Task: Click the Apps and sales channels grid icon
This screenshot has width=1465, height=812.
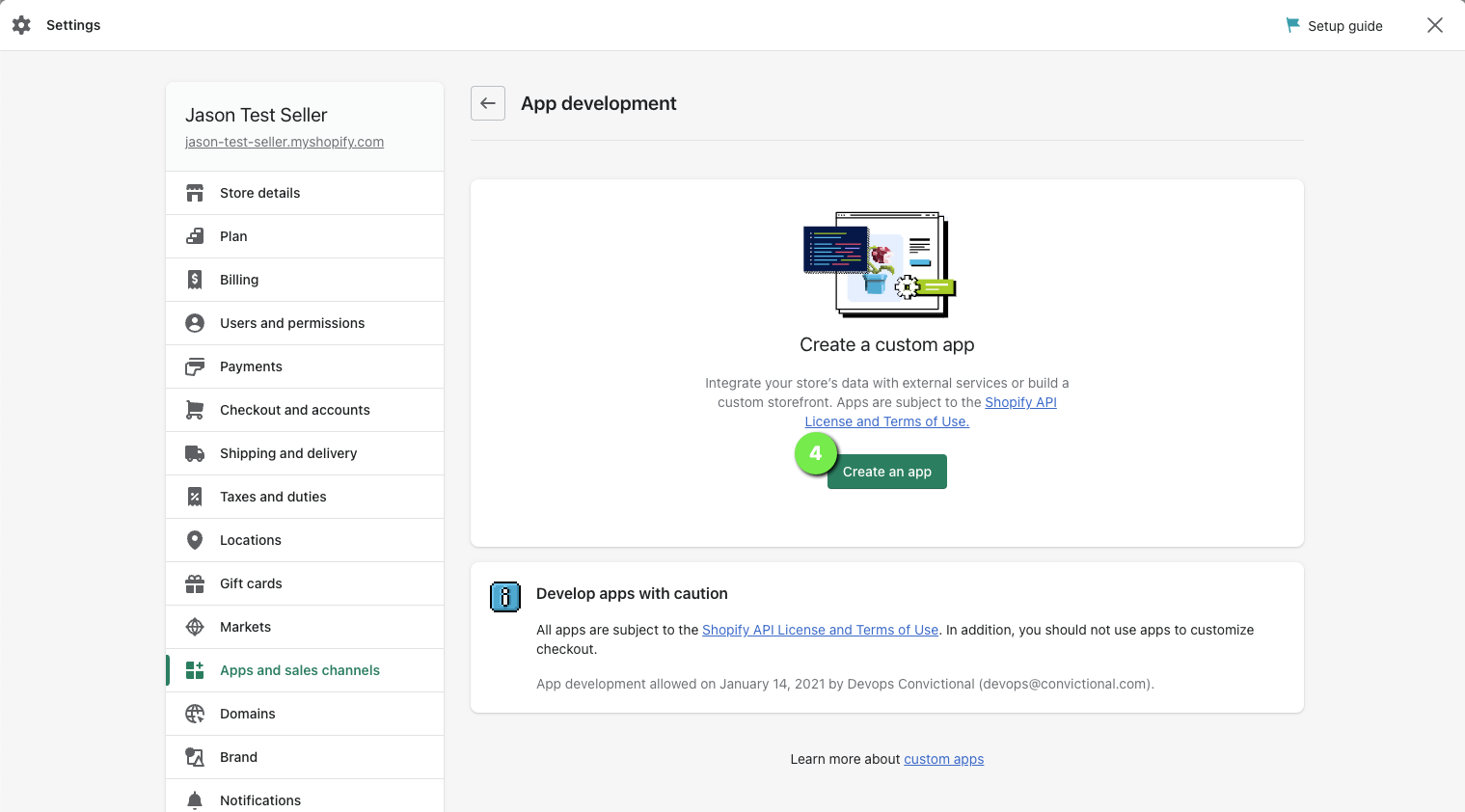Action: 195,670
